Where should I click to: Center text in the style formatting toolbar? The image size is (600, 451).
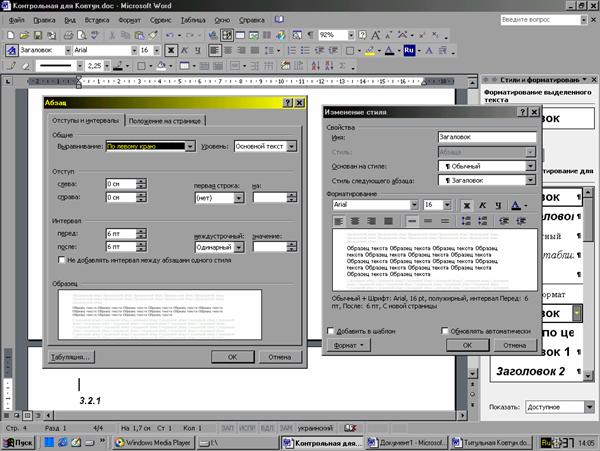(x=355, y=220)
